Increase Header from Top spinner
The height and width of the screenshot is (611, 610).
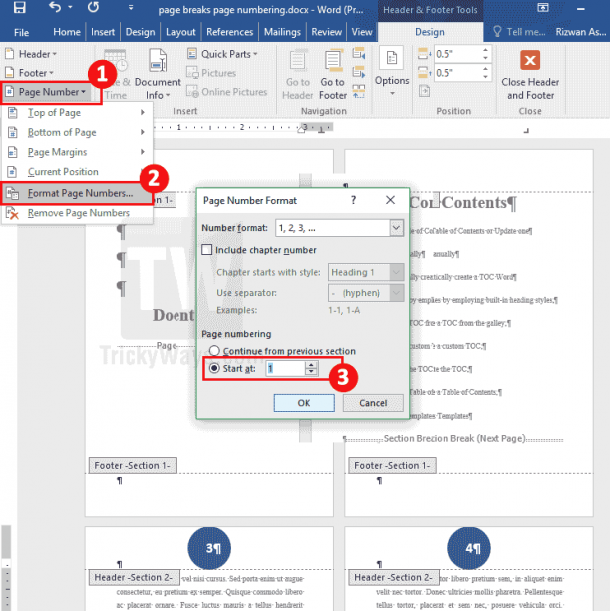point(485,51)
